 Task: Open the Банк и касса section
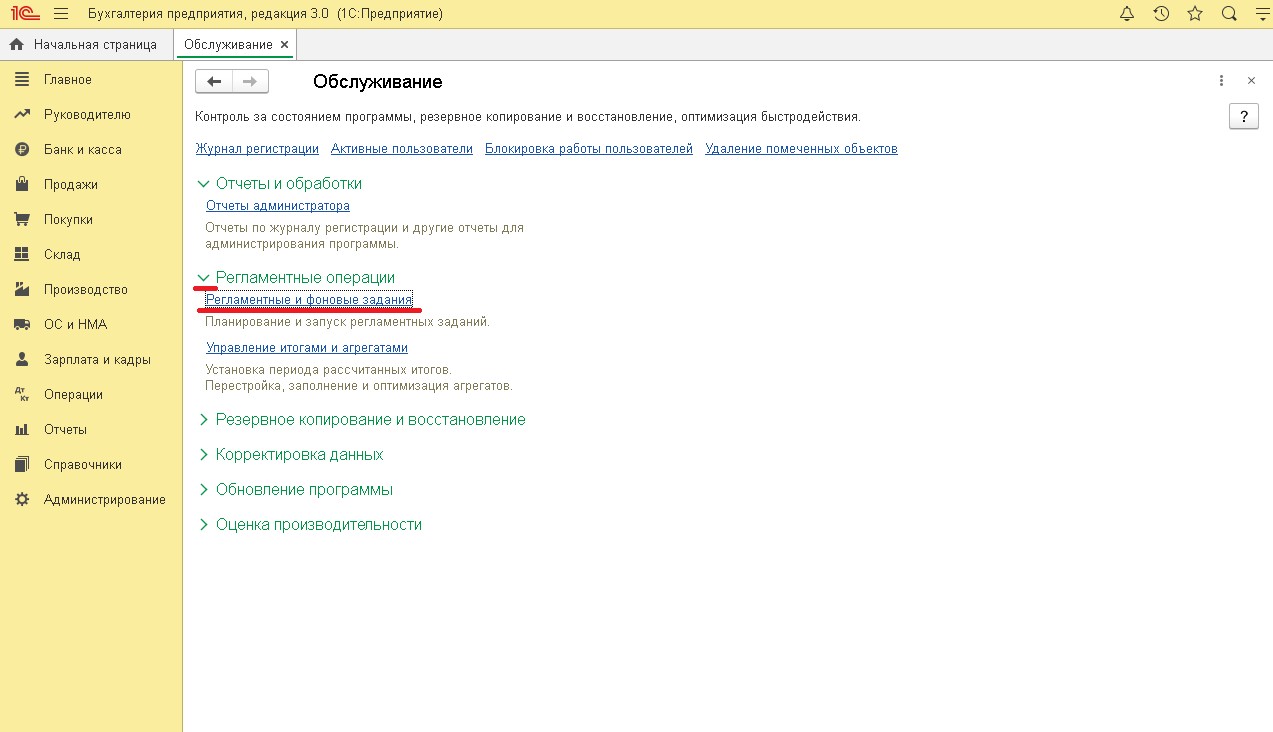[82, 150]
